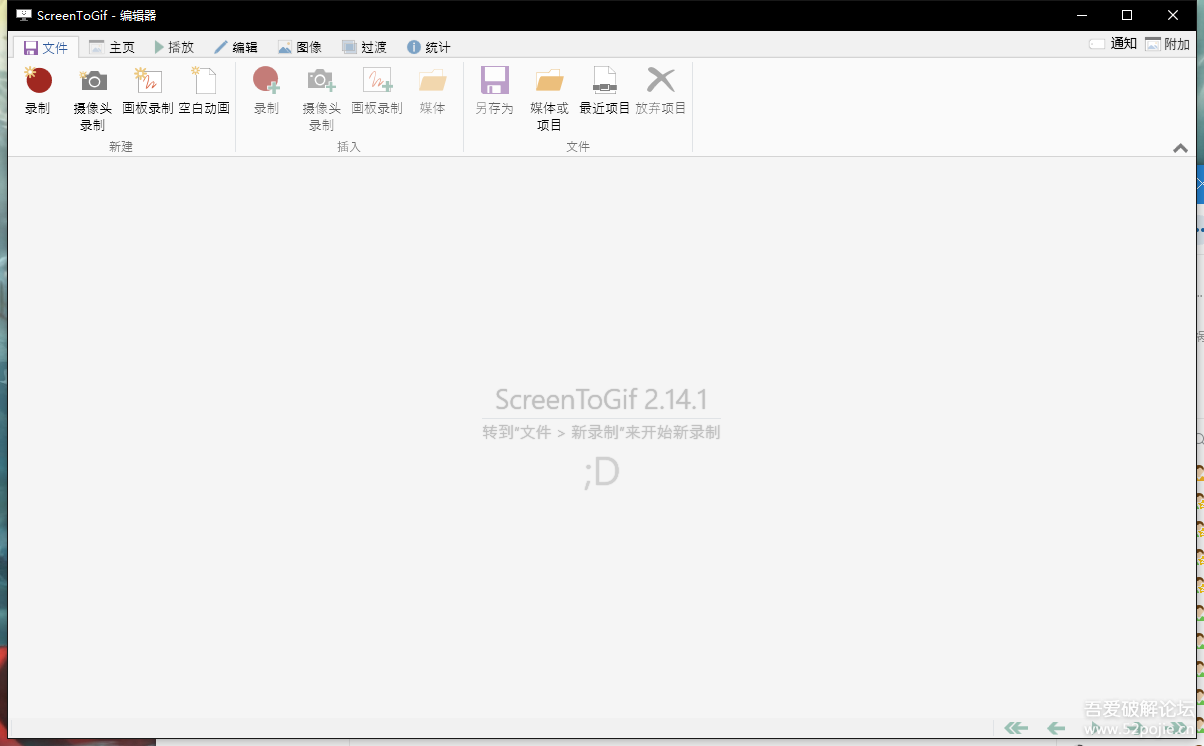Open the 播放 playback tab
The width and height of the screenshot is (1204, 746).
click(174, 47)
